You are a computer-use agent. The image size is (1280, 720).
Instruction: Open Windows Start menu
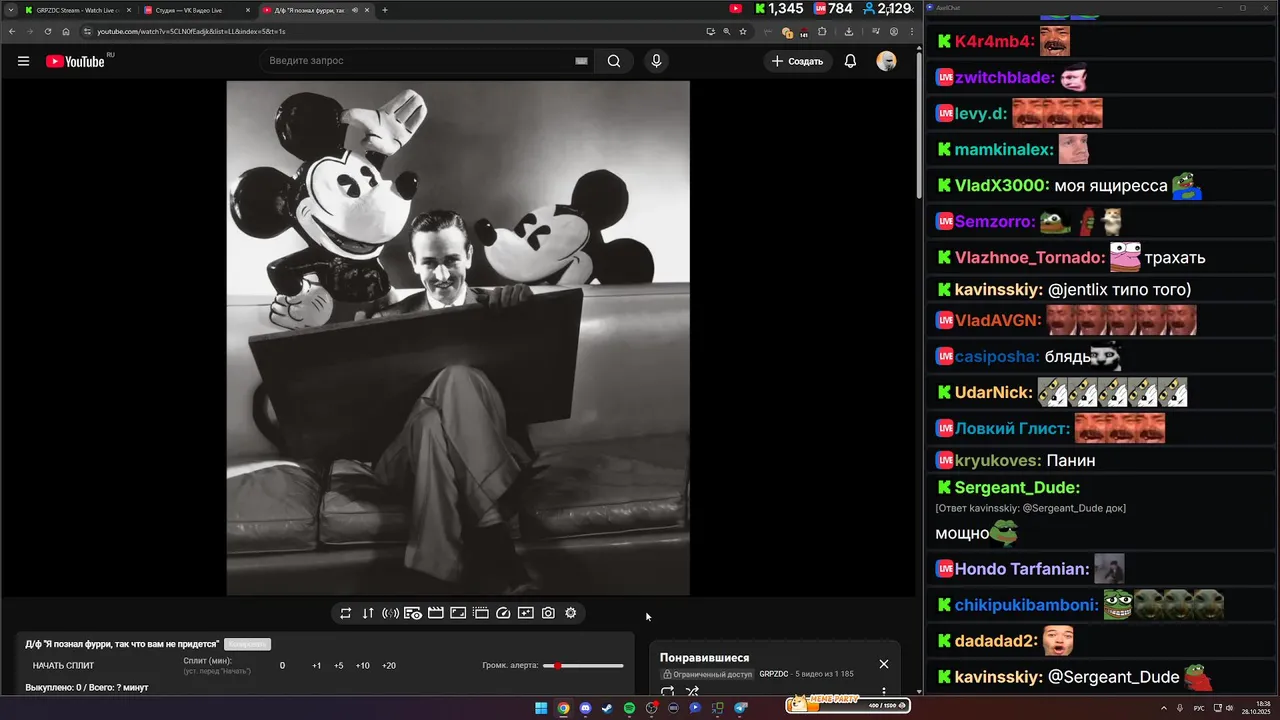pyautogui.click(x=541, y=708)
